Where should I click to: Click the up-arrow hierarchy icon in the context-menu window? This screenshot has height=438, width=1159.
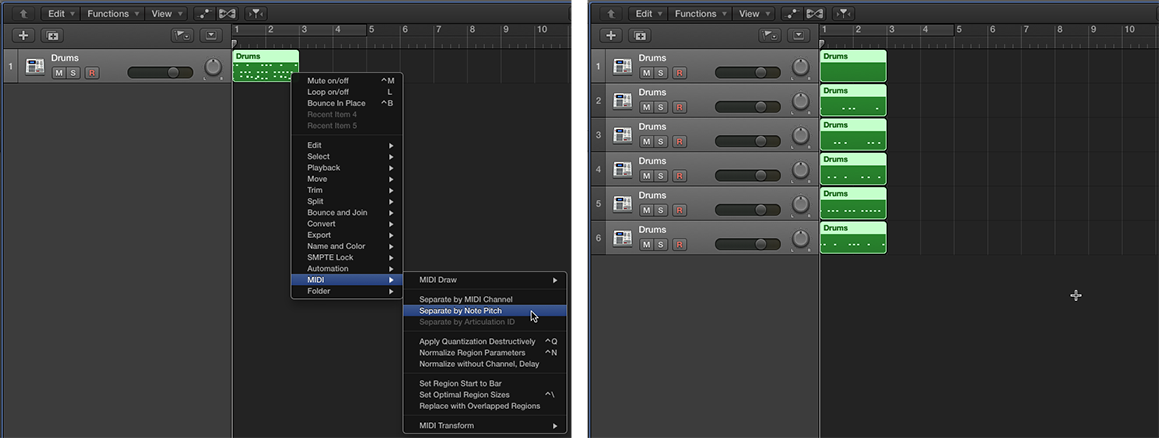point(24,14)
